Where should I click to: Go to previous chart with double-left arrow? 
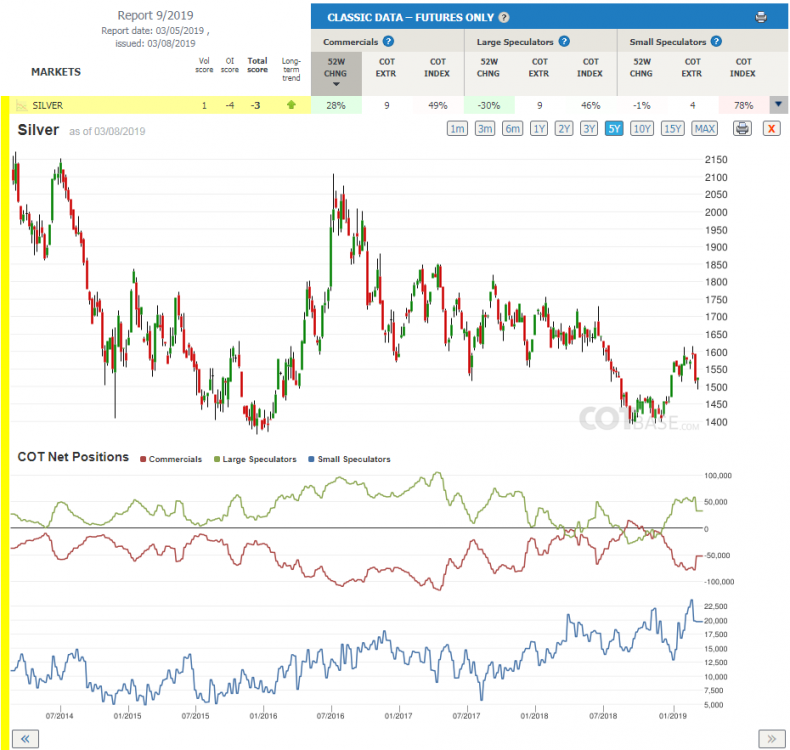click(x=25, y=738)
